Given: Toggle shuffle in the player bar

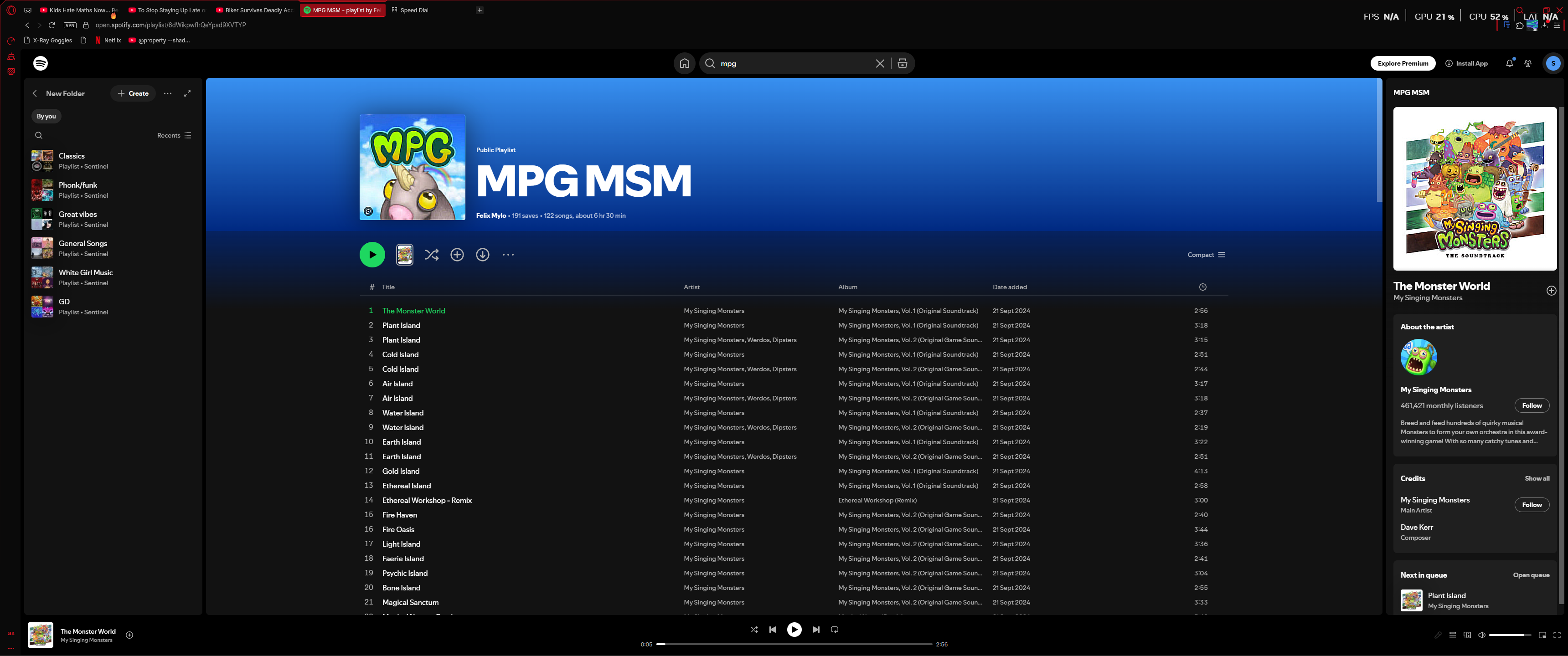Looking at the screenshot, I should tap(753, 630).
